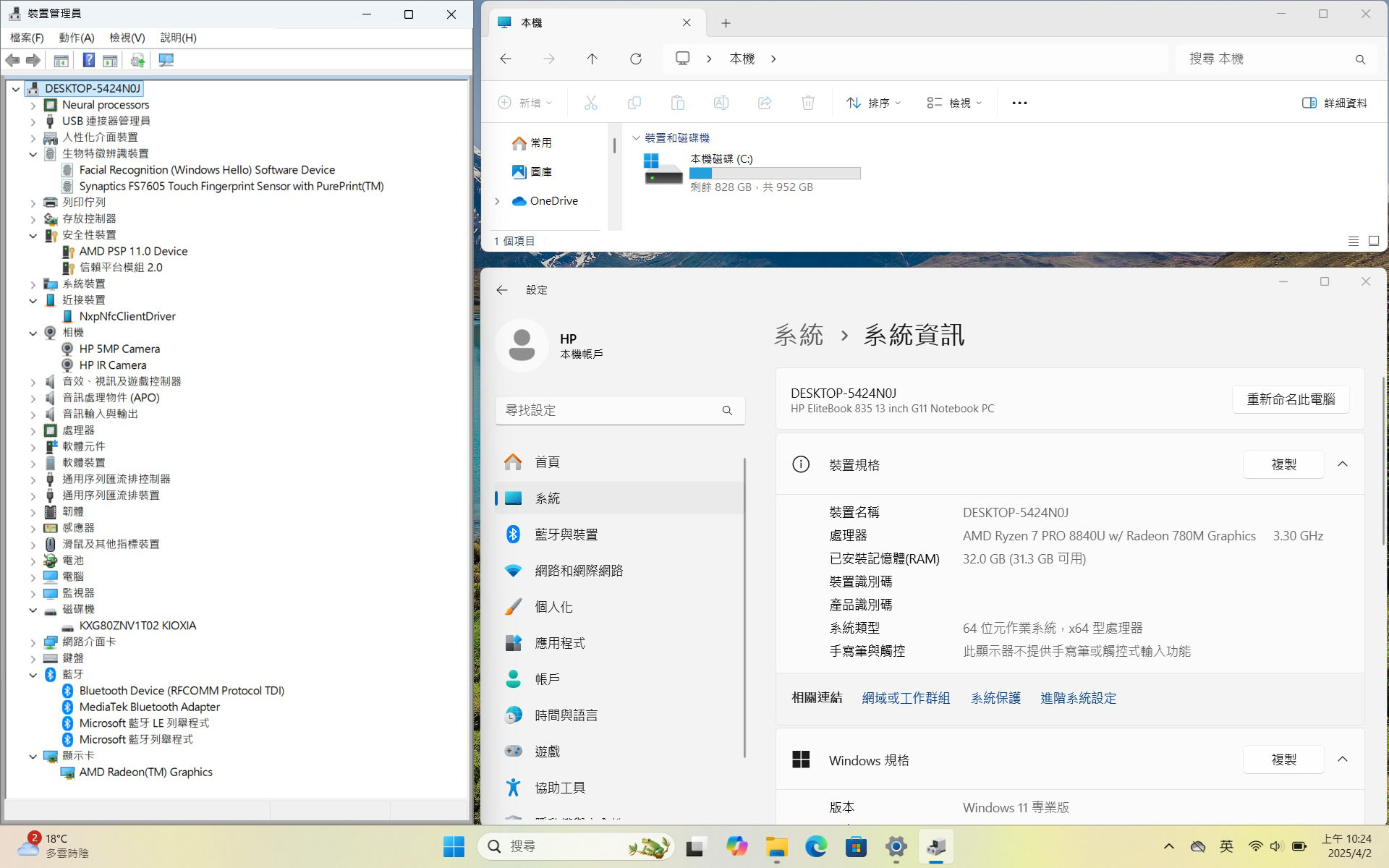Add a new tab in File Explorer
The image size is (1389, 868).
click(x=726, y=23)
